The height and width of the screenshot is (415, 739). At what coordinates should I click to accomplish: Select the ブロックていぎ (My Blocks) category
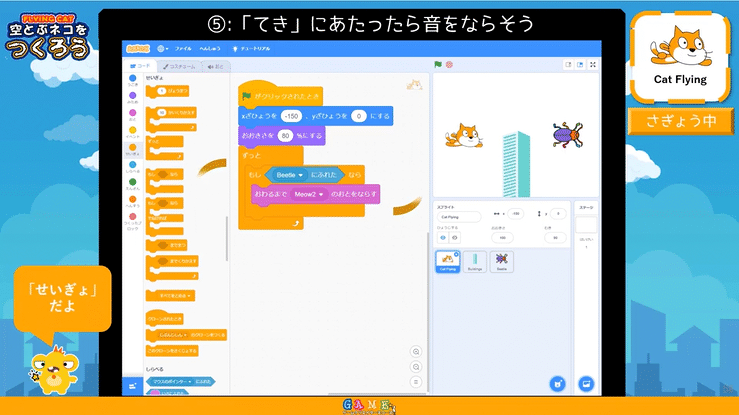coord(133,221)
